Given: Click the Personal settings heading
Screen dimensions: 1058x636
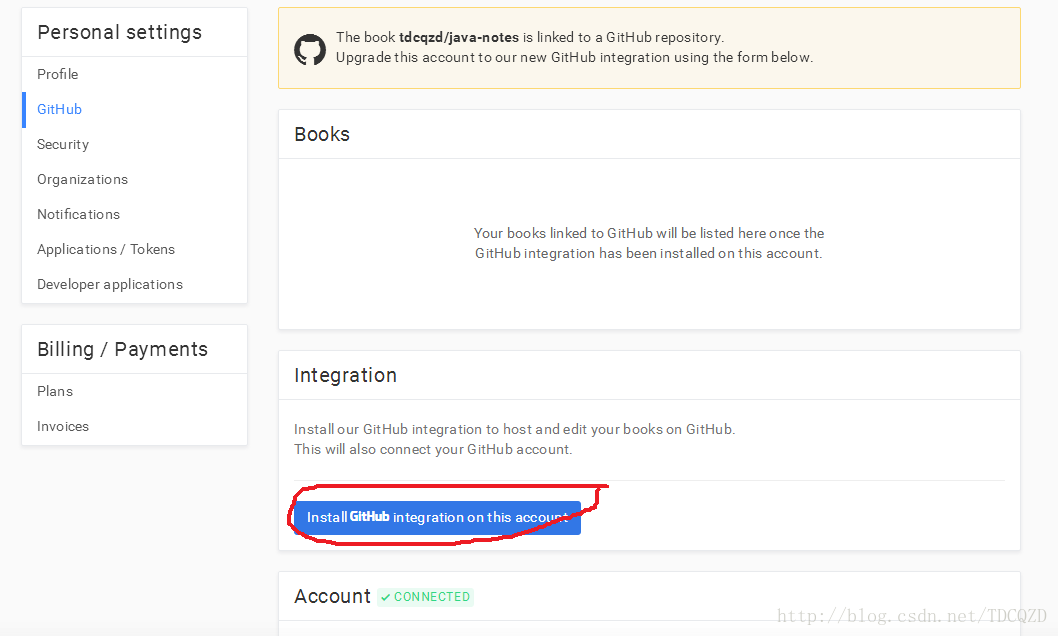Looking at the screenshot, I should click(x=119, y=32).
